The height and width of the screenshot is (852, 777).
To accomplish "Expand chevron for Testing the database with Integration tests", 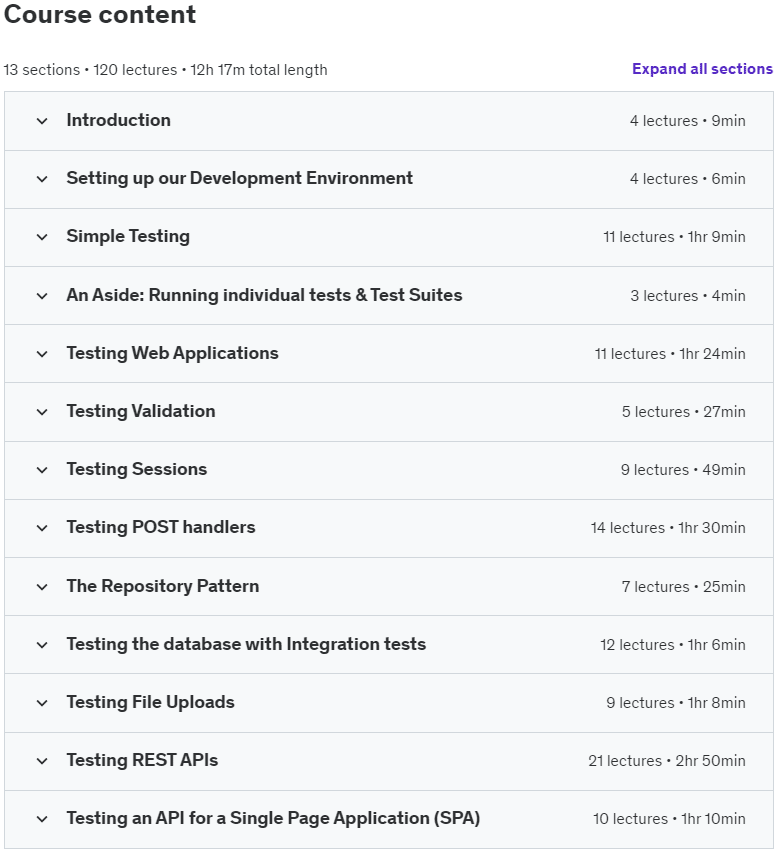I will click(42, 645).
